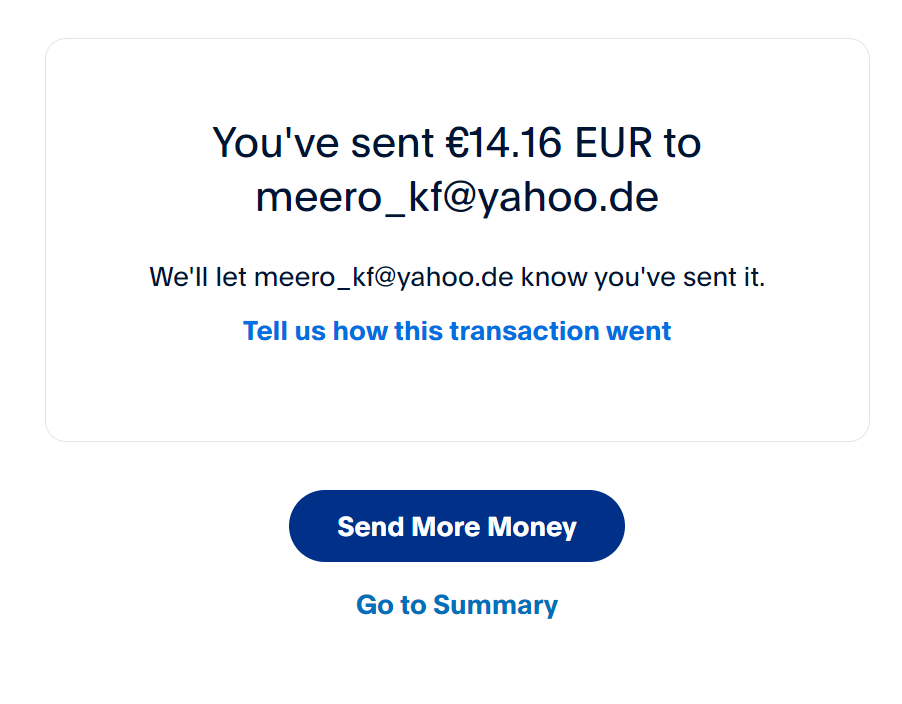
Task: Click "know you've sent it" text
Action: coord(643,277)
